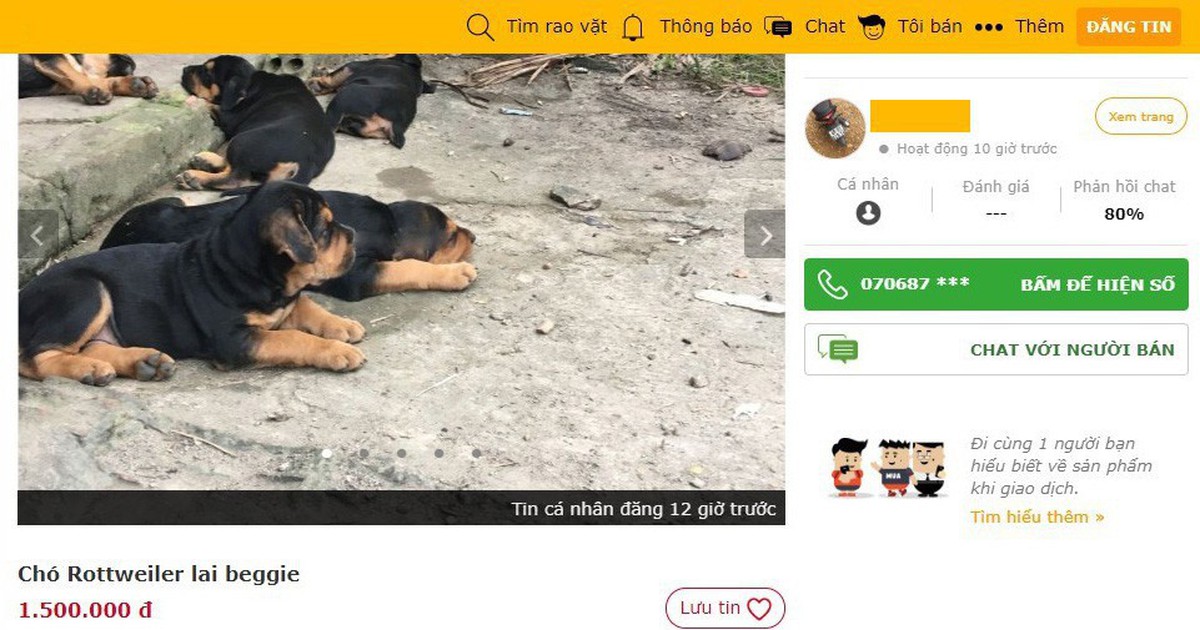The image size is (1200, 630).
Task: Go to the previous photo with the left arrow
Action: click(38, 235)
